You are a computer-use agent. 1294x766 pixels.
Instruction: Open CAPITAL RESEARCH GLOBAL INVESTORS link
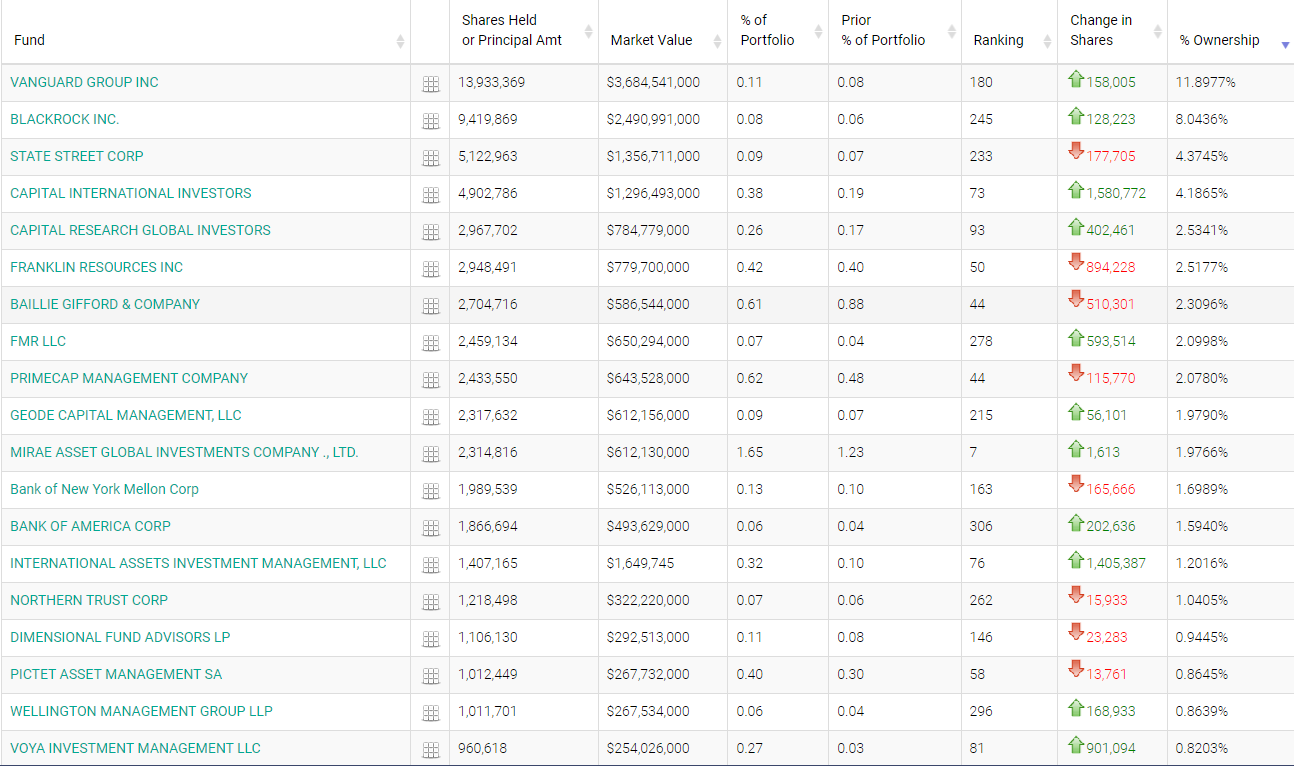click(140, 230)
